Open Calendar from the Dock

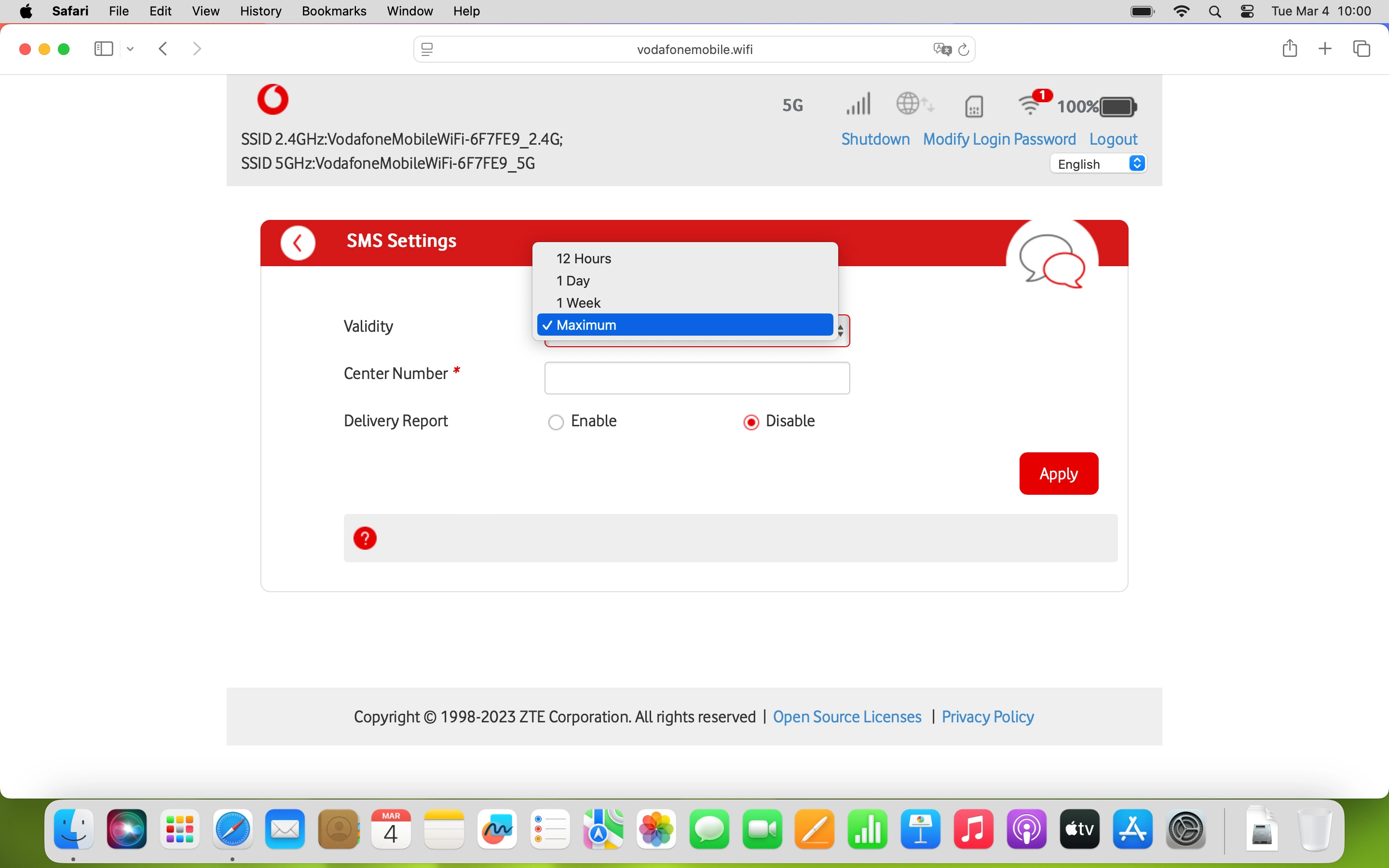tap(391, 829)
